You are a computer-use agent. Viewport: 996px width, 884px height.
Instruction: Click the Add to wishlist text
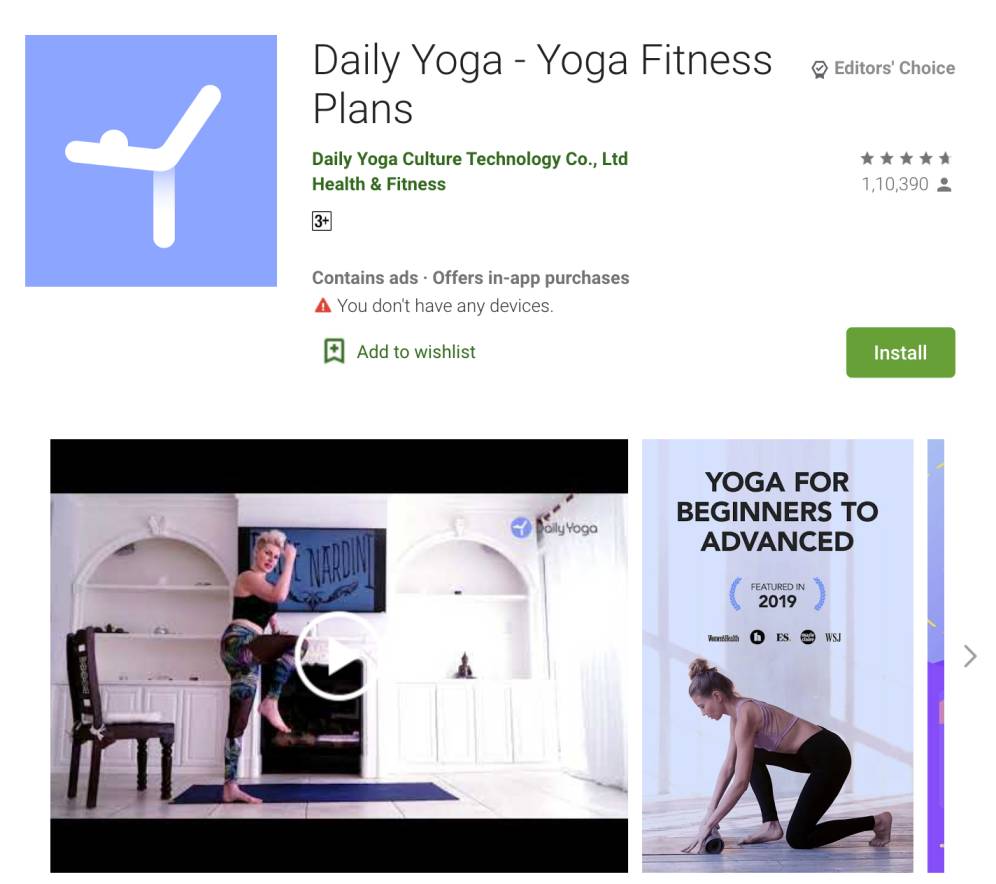point(416,352)
